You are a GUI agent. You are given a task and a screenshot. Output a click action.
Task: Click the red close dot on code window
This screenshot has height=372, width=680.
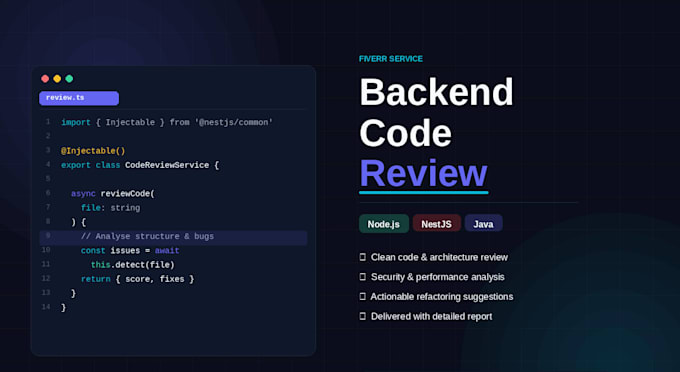point(45,78)
